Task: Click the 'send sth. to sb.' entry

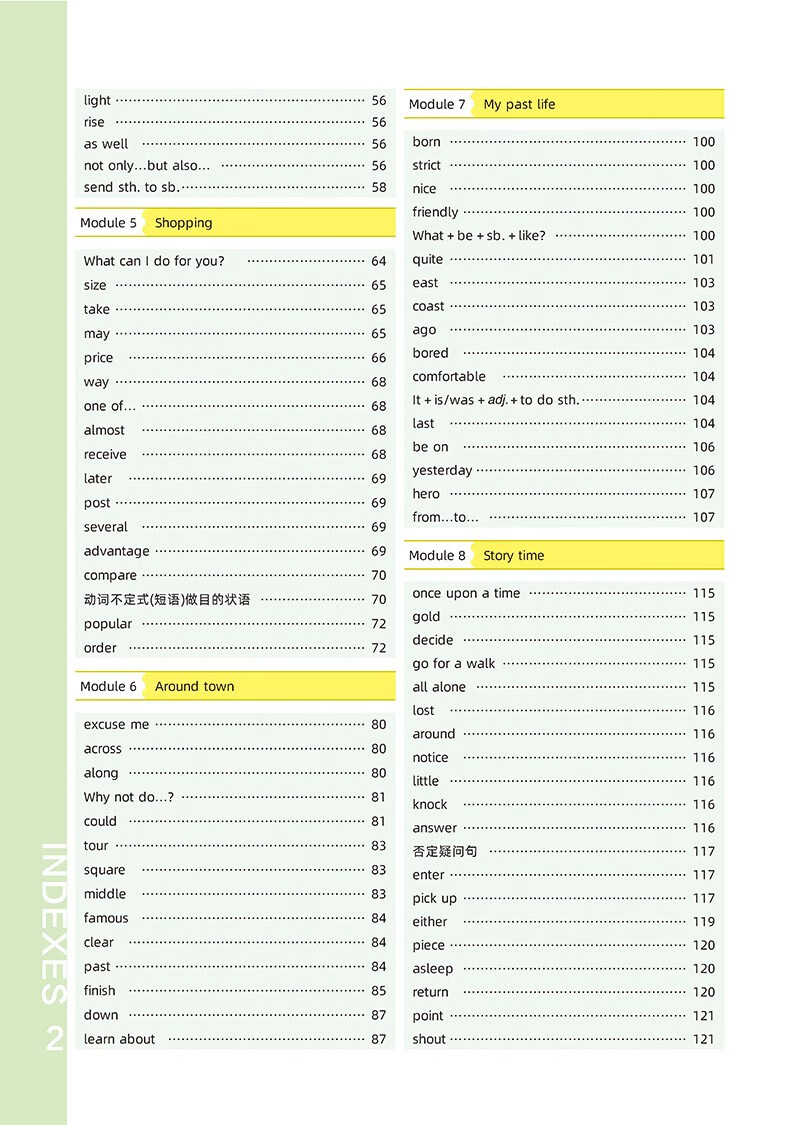Action: [132, 187]
